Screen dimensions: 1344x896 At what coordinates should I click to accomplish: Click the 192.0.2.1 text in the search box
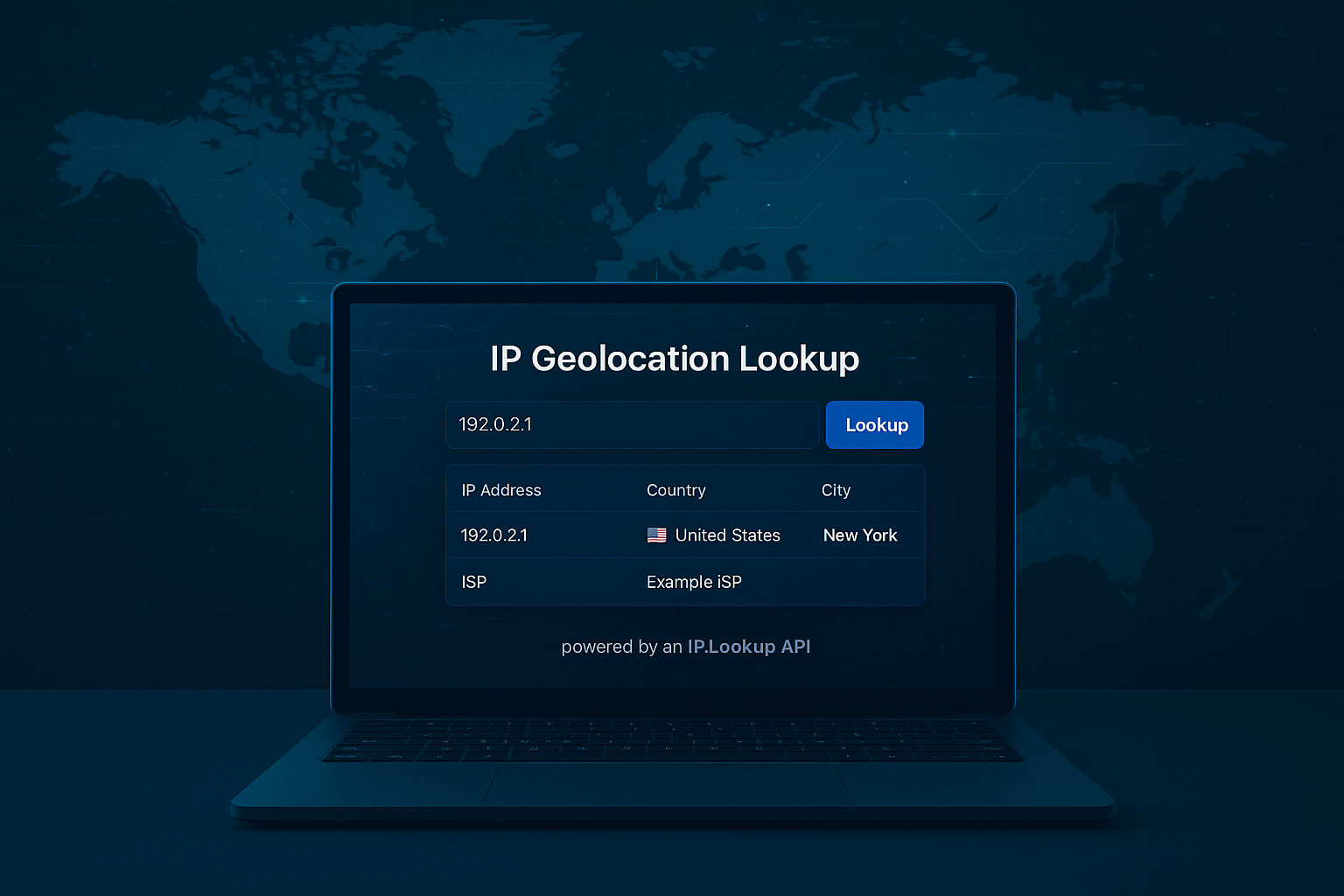[x=496, y=424]
